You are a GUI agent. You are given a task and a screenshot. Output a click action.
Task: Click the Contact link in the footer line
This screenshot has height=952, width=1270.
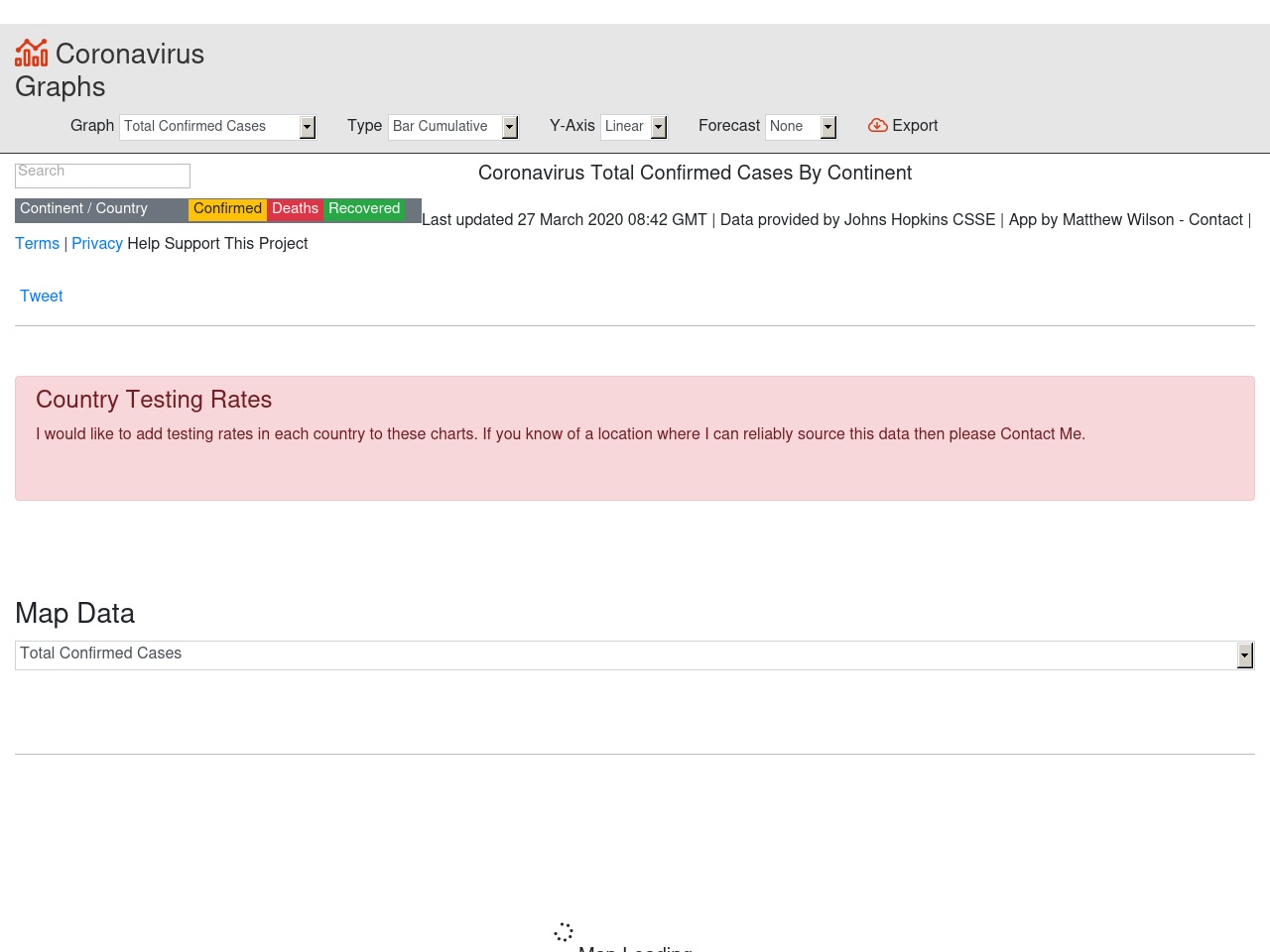coord(1215,220)
